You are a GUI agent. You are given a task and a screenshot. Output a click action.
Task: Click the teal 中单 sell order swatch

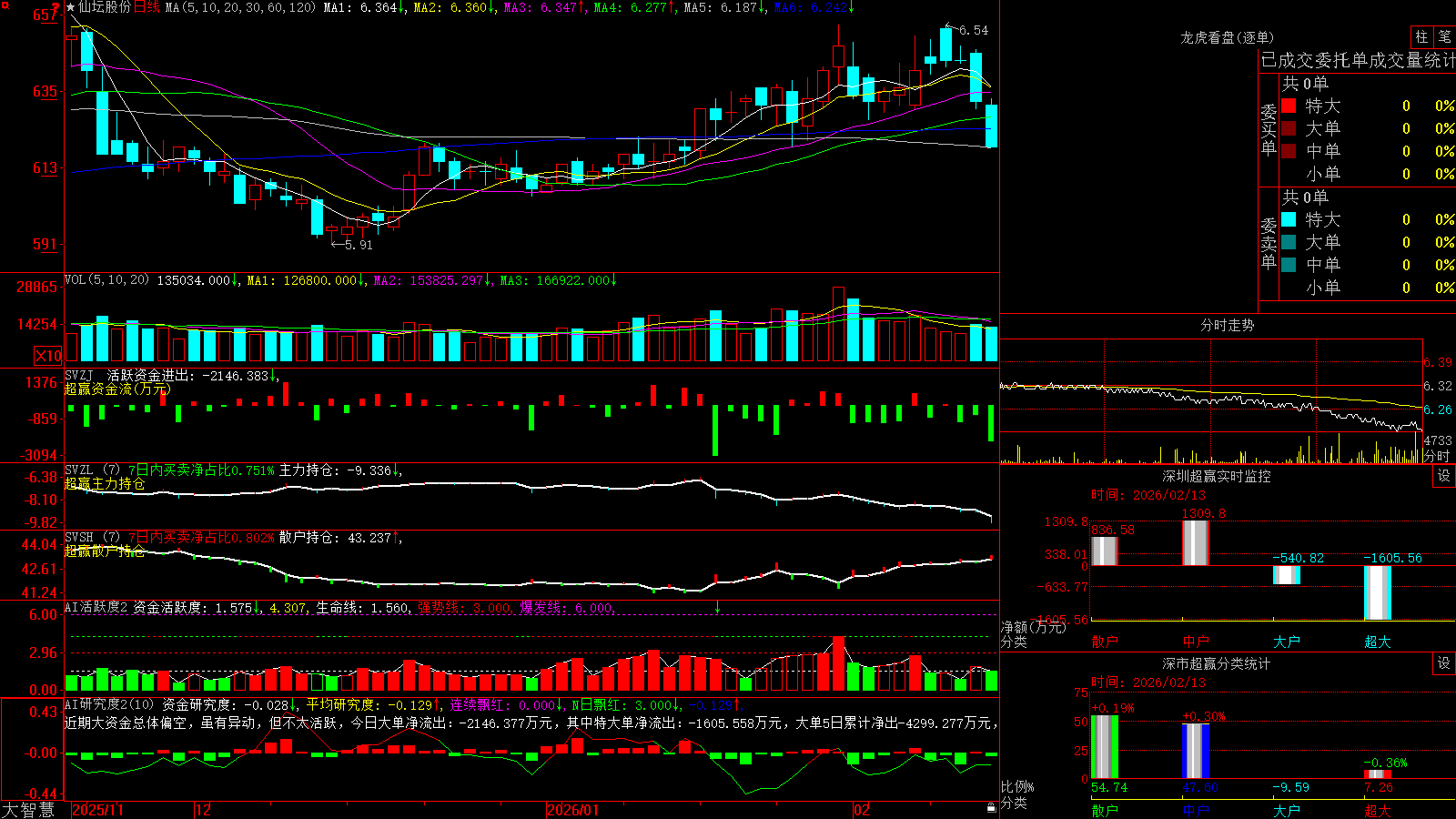[x=1289, y=265]
